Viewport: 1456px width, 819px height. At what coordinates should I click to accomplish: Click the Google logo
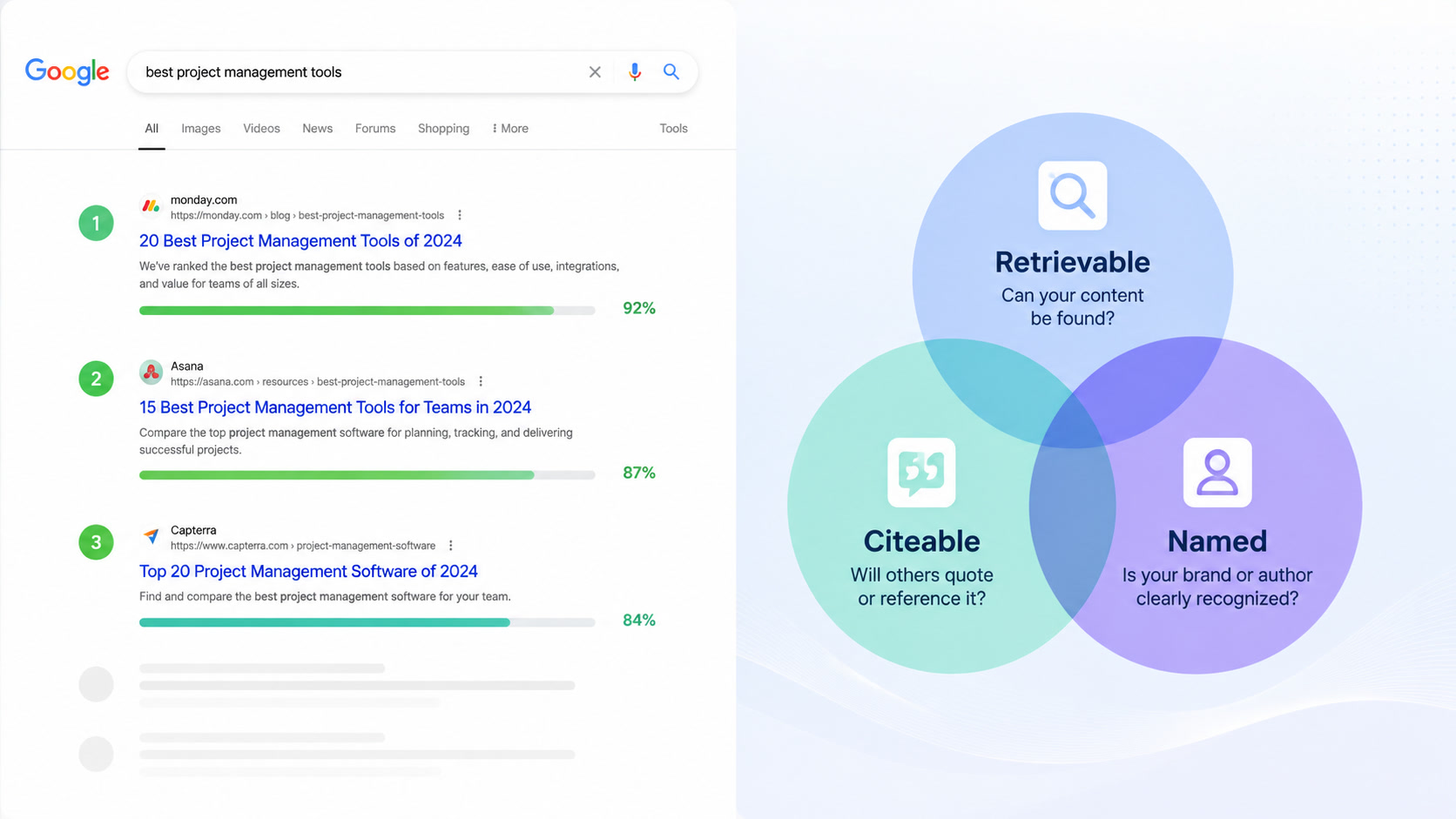click(x=67, y=72)
